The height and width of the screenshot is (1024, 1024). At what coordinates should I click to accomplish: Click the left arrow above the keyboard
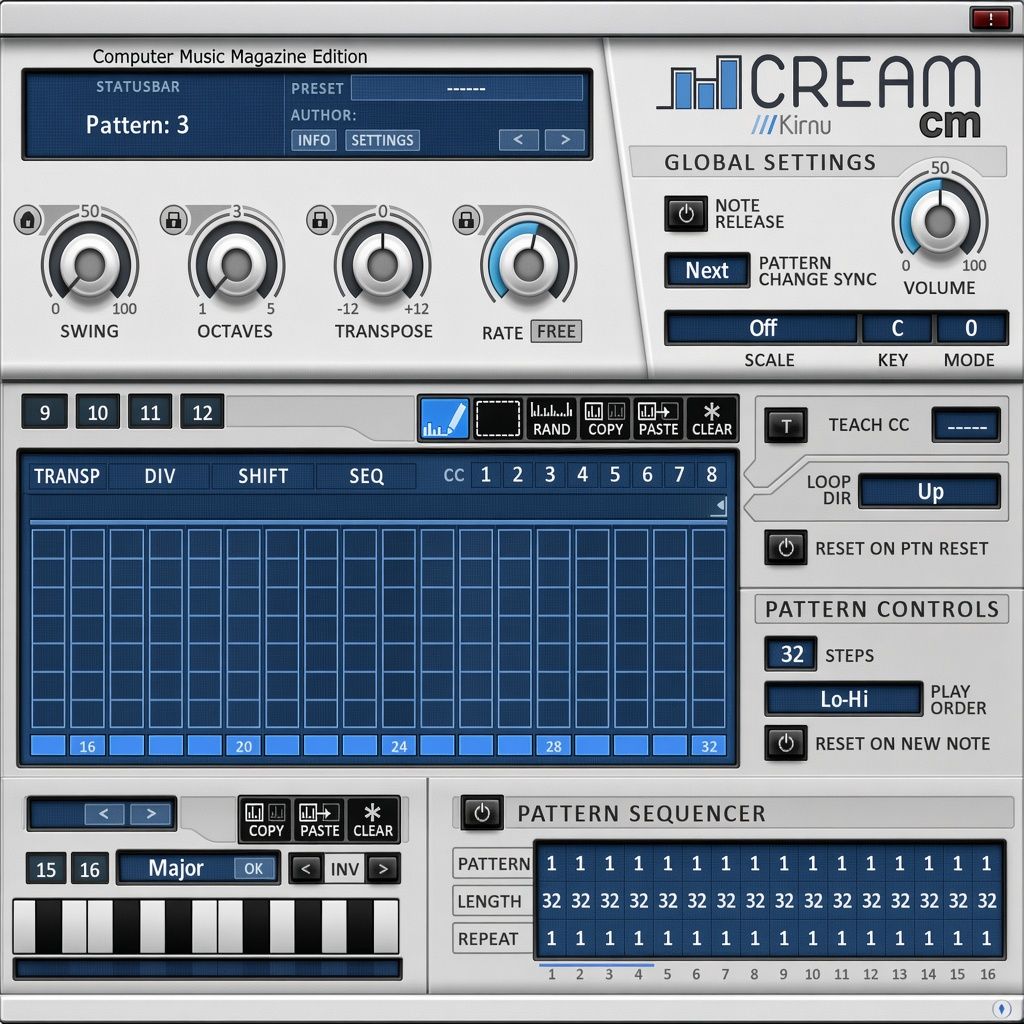[104, 814]
